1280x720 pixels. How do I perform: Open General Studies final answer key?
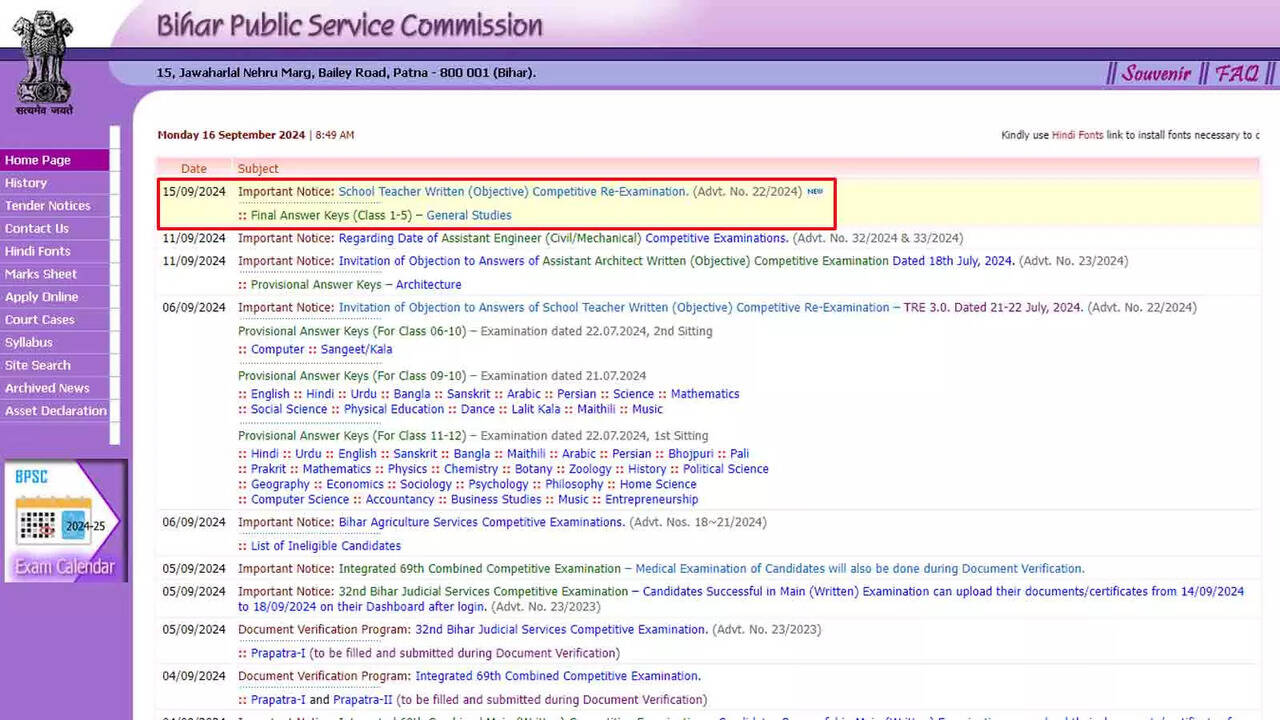click(x=468, y=215)
